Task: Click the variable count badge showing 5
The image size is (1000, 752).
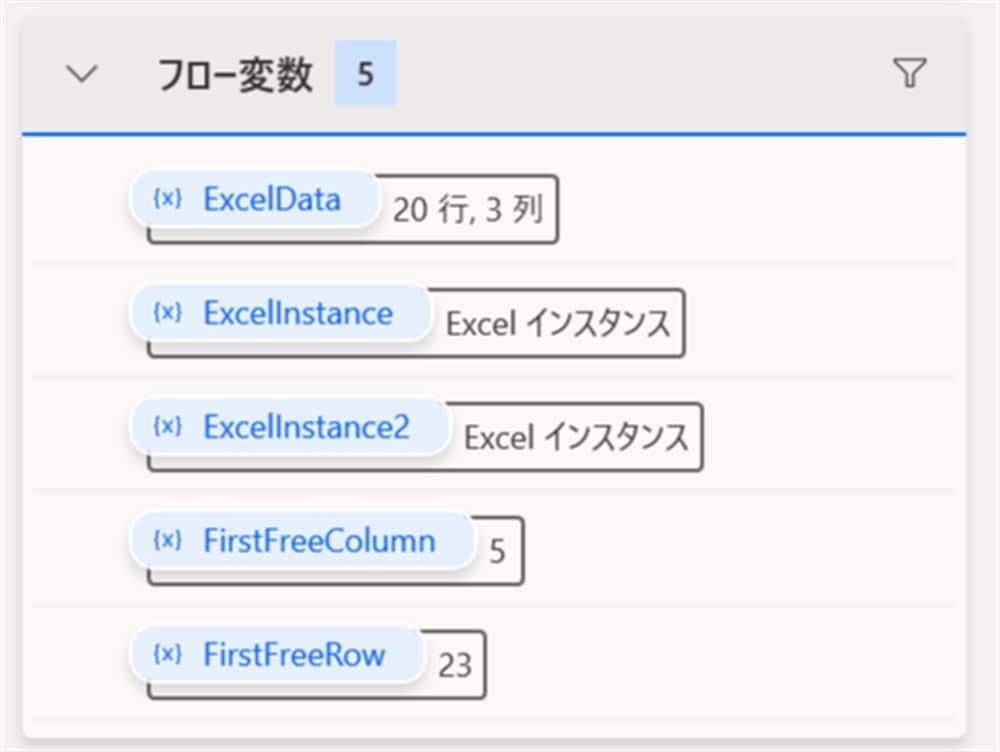Action: pos(365,72)
